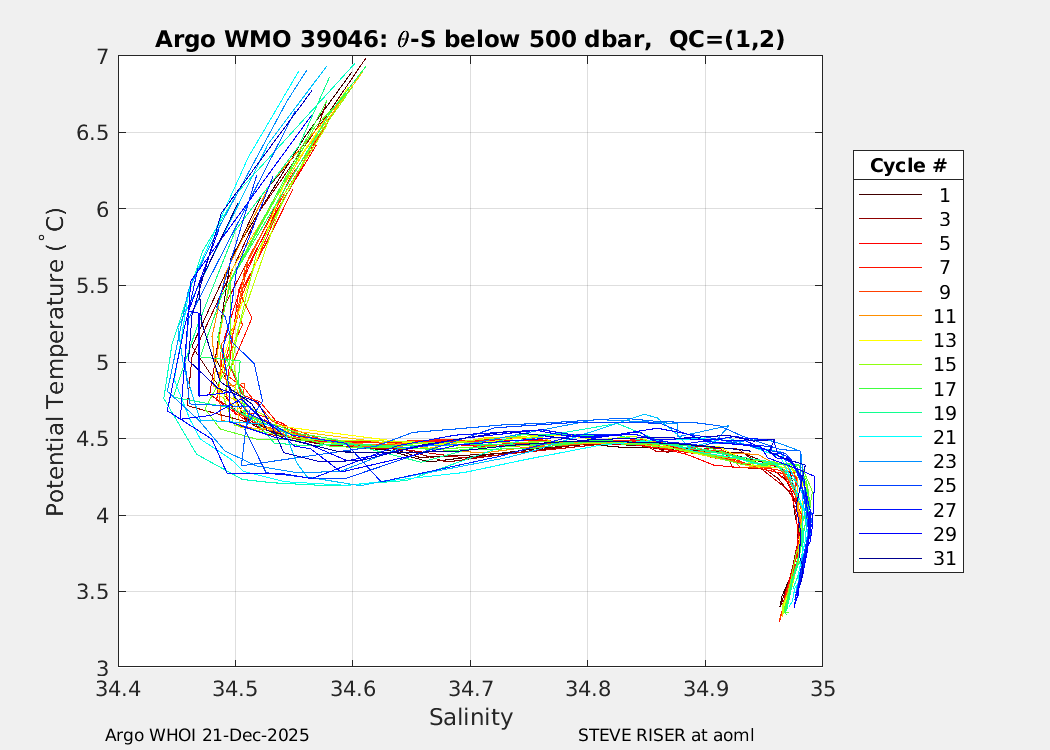
Task: Click the legend label number 3
Action: coord(944,219)
